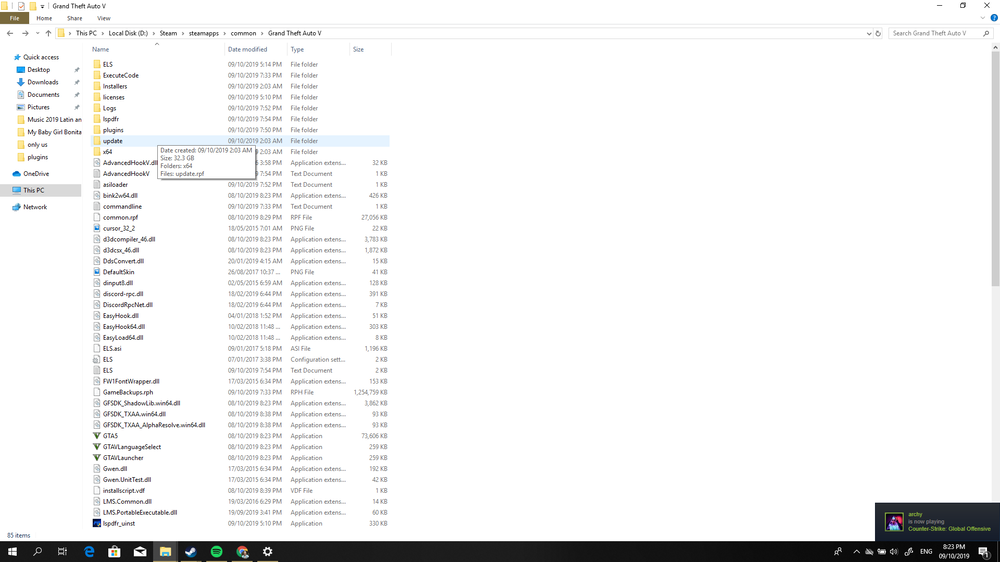1000x562 pixels.
Task: Open the notification center icon
Action: click(984, 552)
